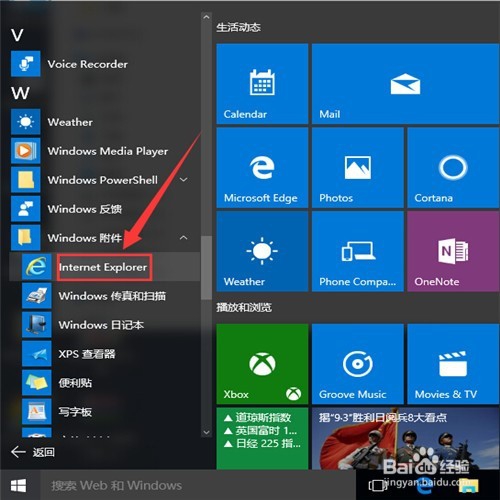Image resolution: width=500 pixels, height=500 pixels.
Task: Click the Windows 附件 folder icon
Action: click(x=26, y=238)
